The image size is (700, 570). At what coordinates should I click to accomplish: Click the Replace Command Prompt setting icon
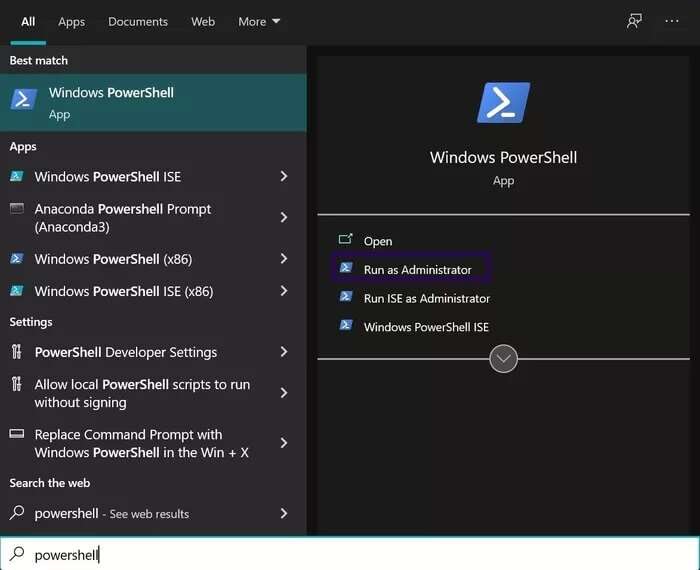(x=17, y=433)
